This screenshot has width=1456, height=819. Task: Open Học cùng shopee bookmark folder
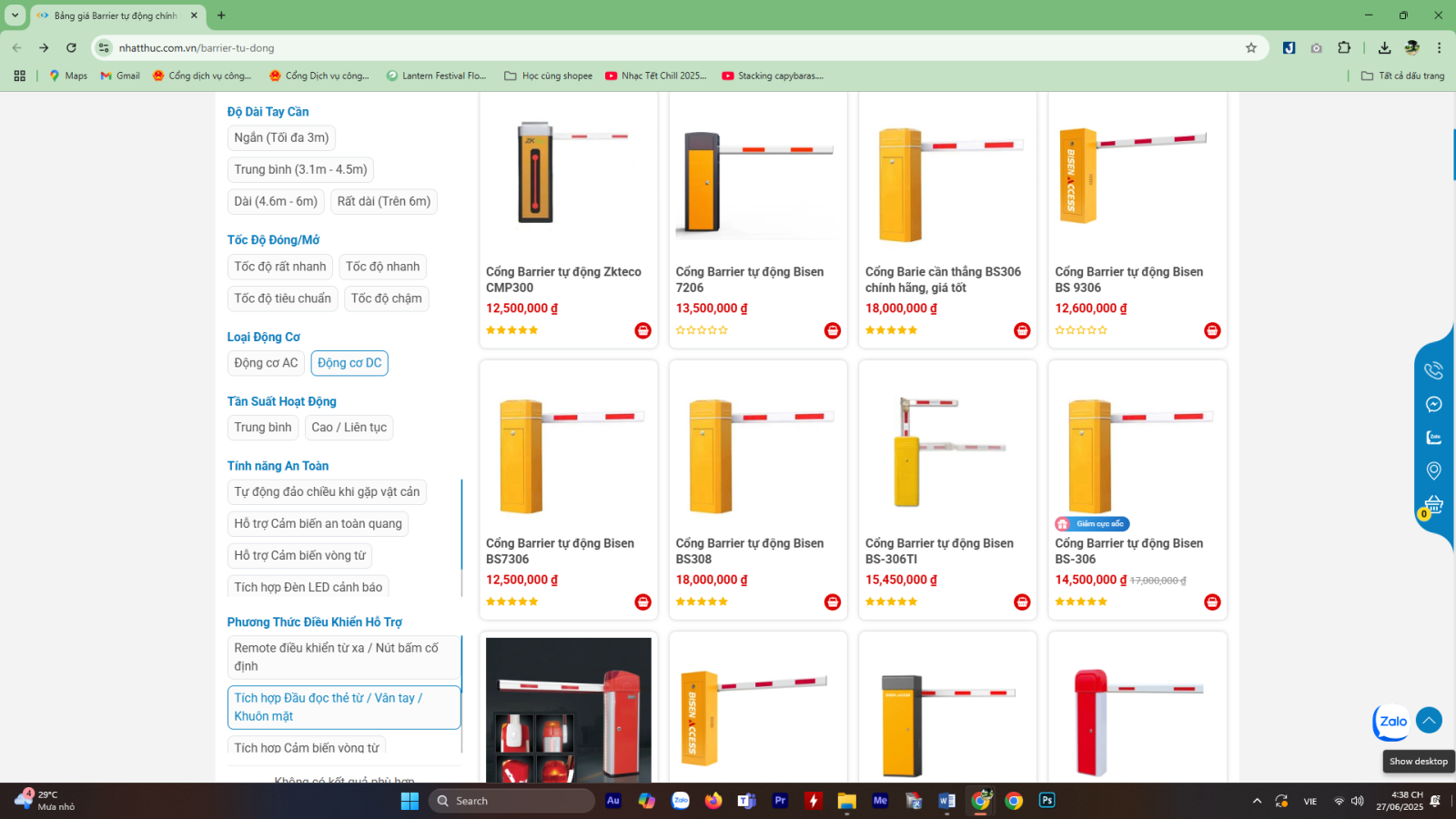pos(549,76)
